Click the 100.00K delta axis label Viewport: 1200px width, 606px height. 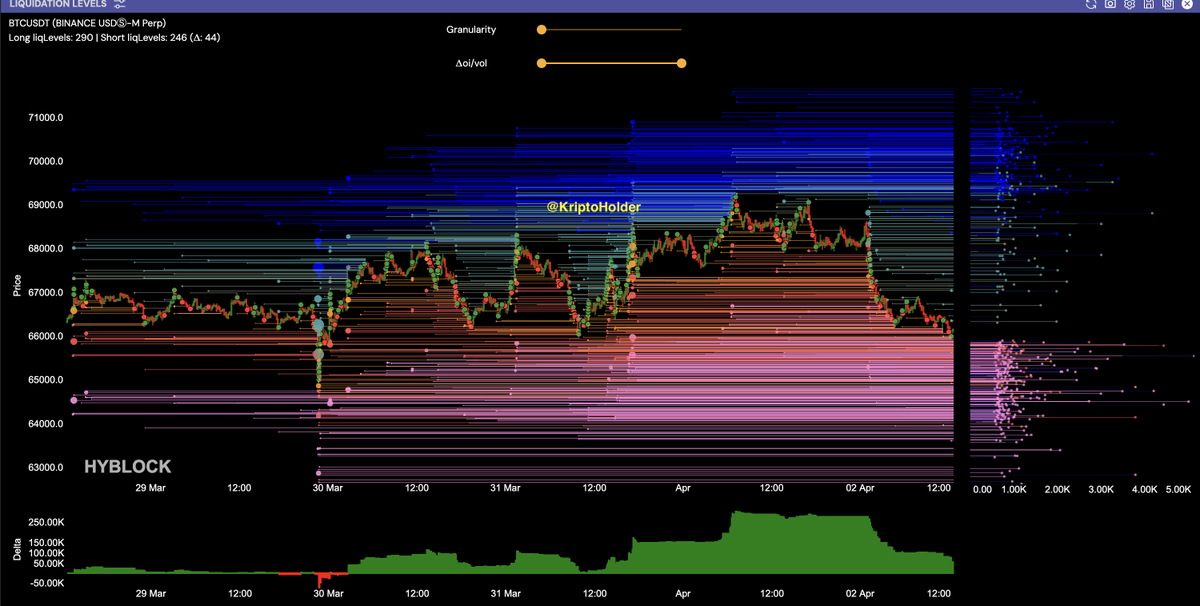pos(44,553)
